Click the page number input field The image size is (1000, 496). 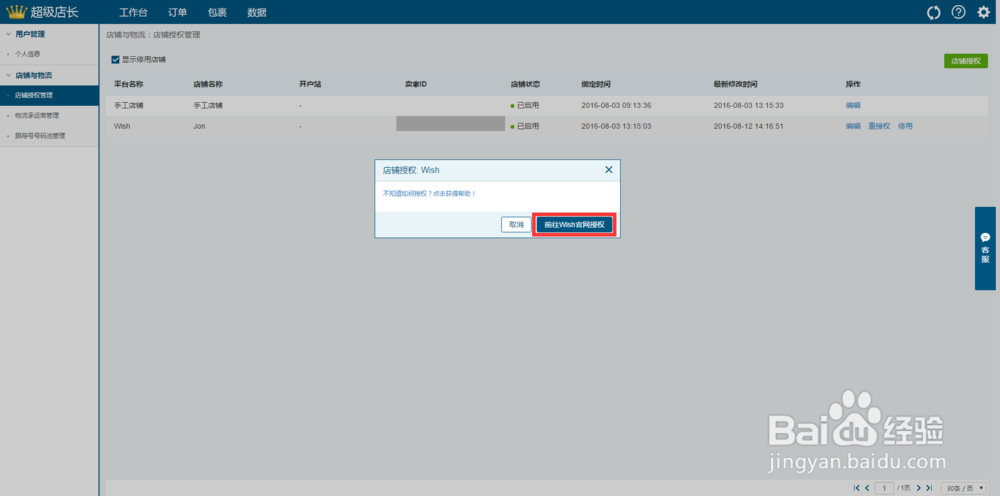point(884,488)
